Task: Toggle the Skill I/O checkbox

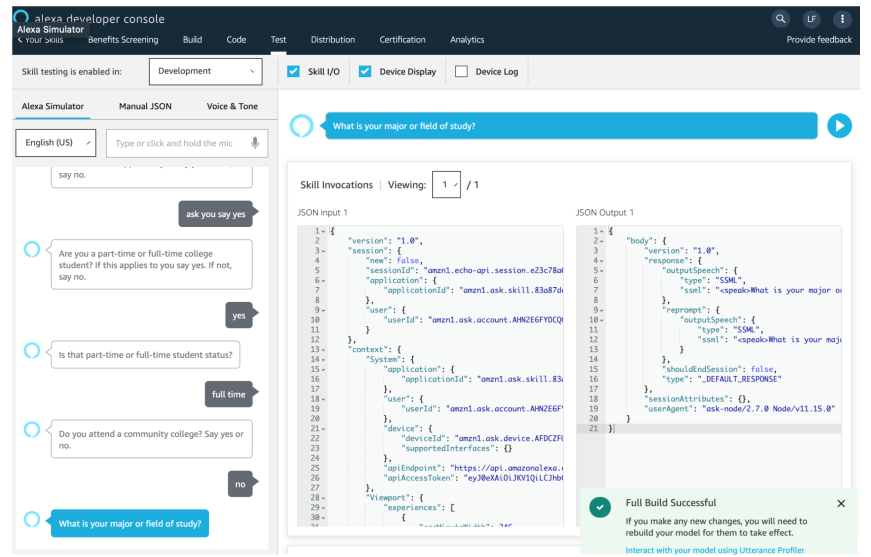Action: 294,72
